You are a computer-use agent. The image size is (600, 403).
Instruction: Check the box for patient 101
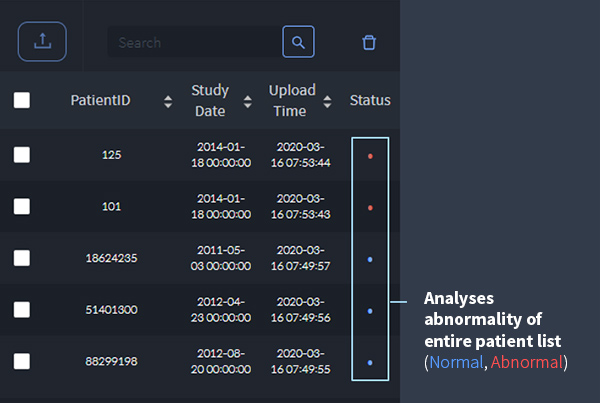click(x=22, y=206)
